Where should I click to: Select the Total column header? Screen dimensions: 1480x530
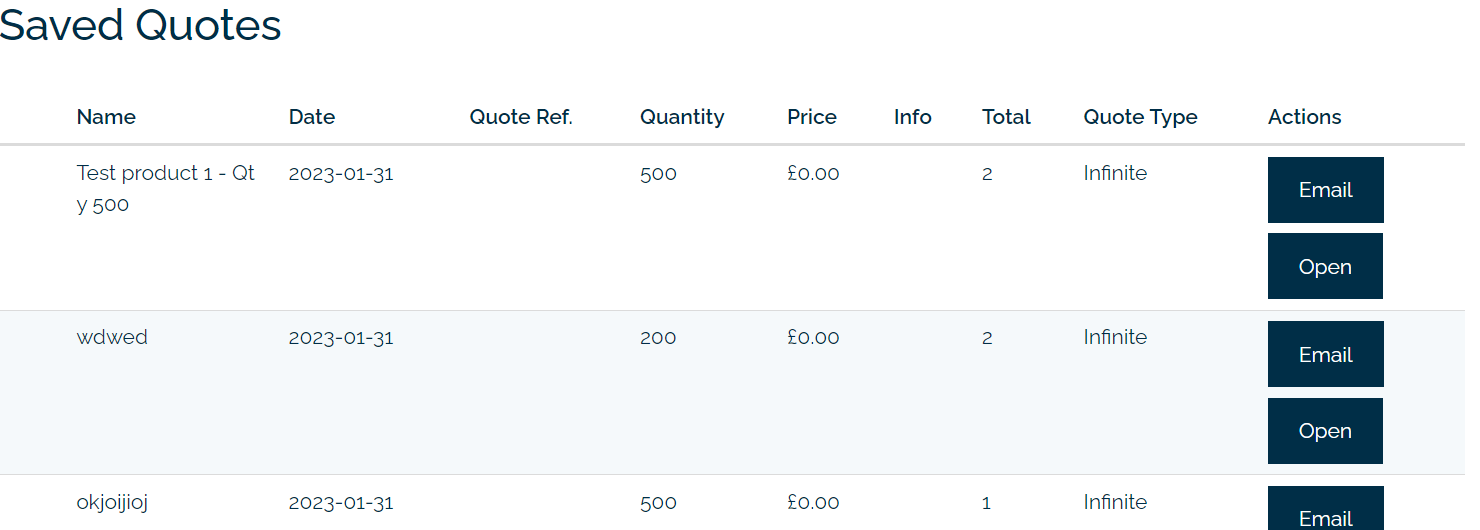pos(1006,117)
